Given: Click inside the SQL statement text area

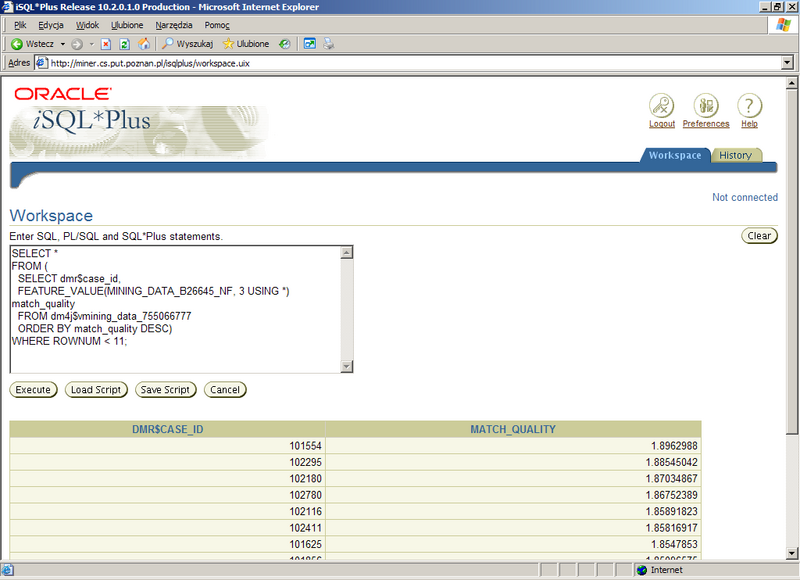Looking at the screenshot, I should click(x=176, y=309).
